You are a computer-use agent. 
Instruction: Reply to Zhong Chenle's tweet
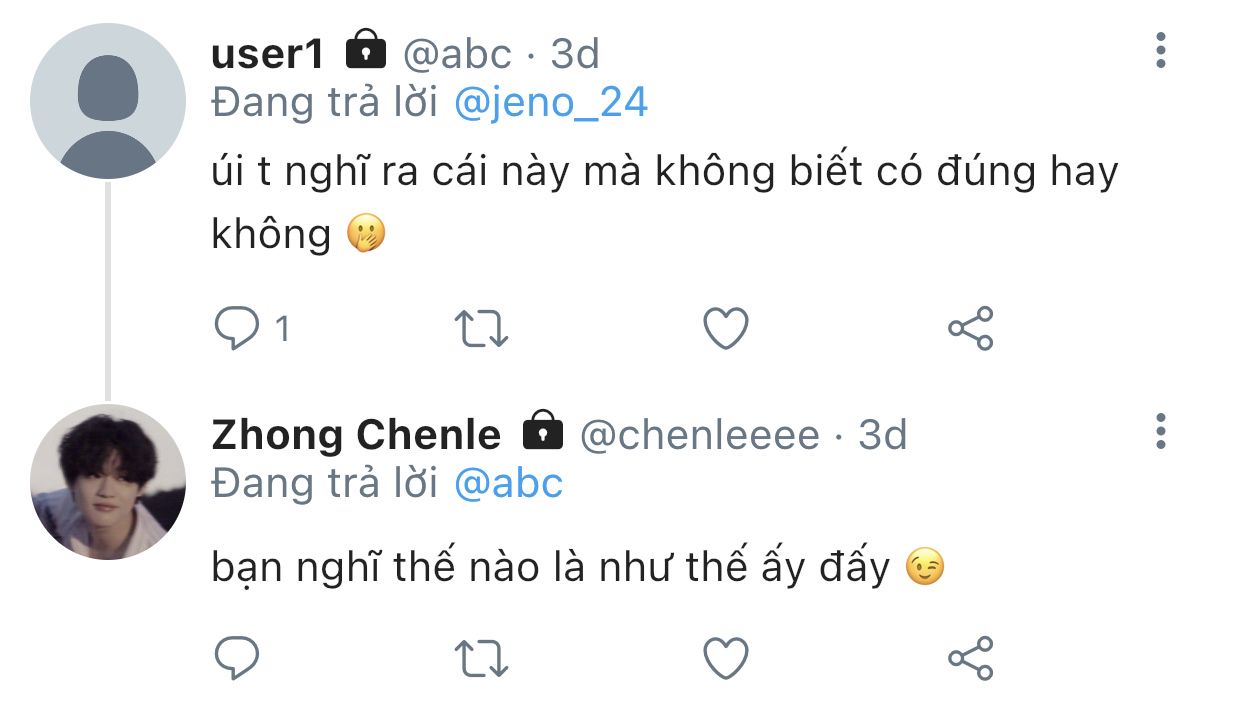(238, 658)
